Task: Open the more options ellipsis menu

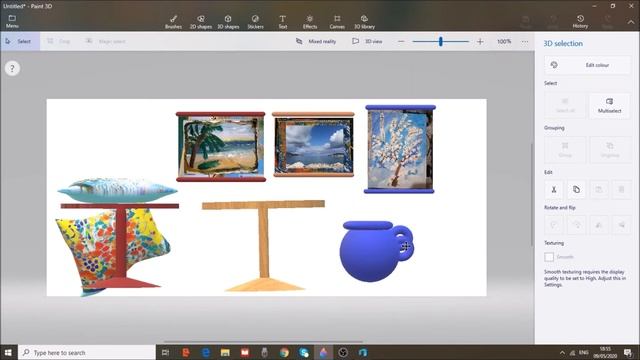Action: tap(525, 41)
